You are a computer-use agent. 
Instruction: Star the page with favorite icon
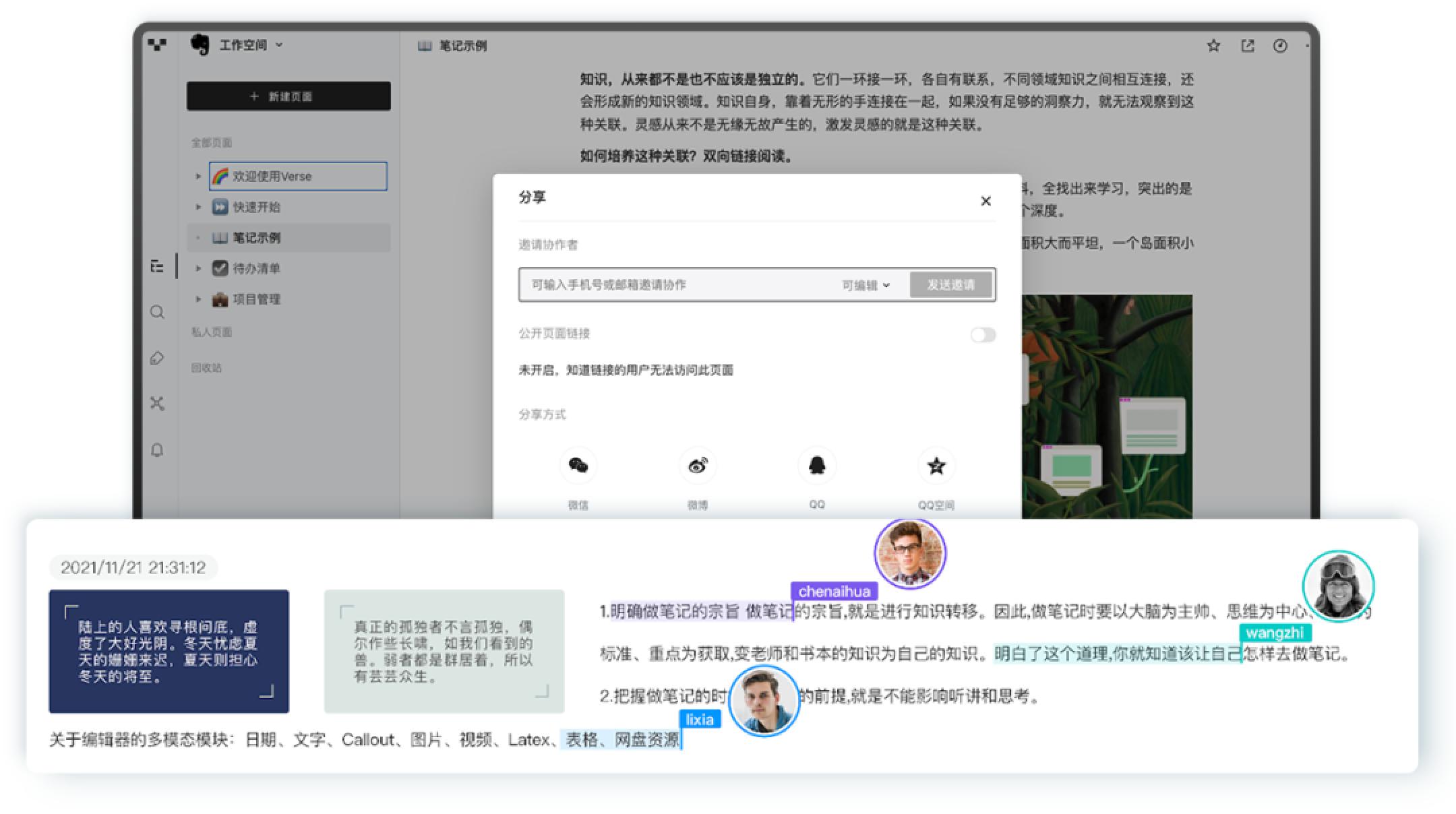click(x=1213, y=46)
